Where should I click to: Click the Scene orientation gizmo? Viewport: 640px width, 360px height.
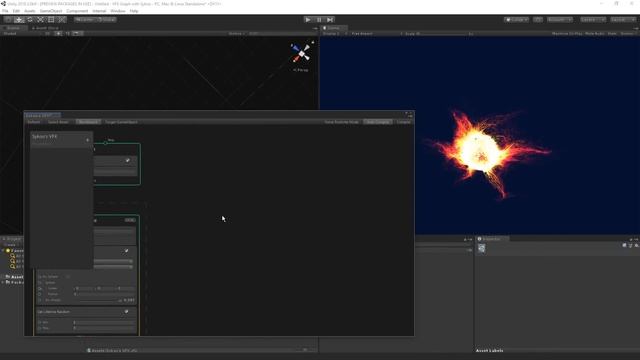coord(301,53)
